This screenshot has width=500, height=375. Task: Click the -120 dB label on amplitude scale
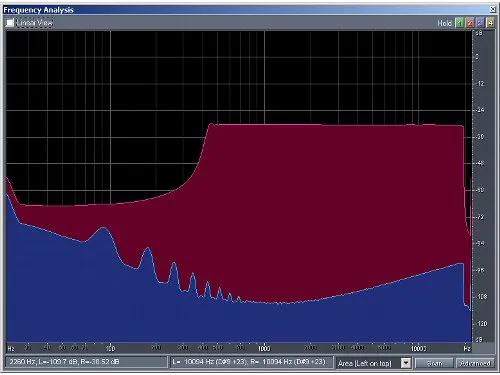(x=481, y=323)
